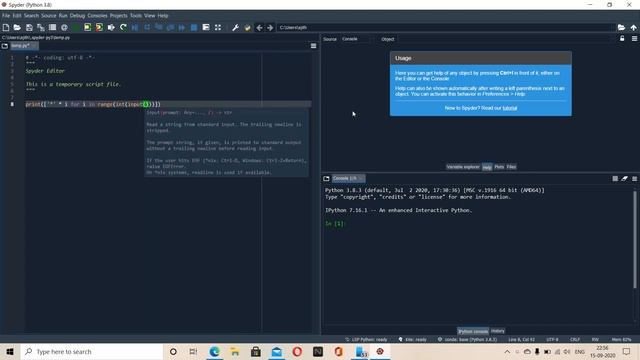Toggle the Help pane lock icon
The image size is (640, 360).
pyautogui.click(x=622, y=38)
